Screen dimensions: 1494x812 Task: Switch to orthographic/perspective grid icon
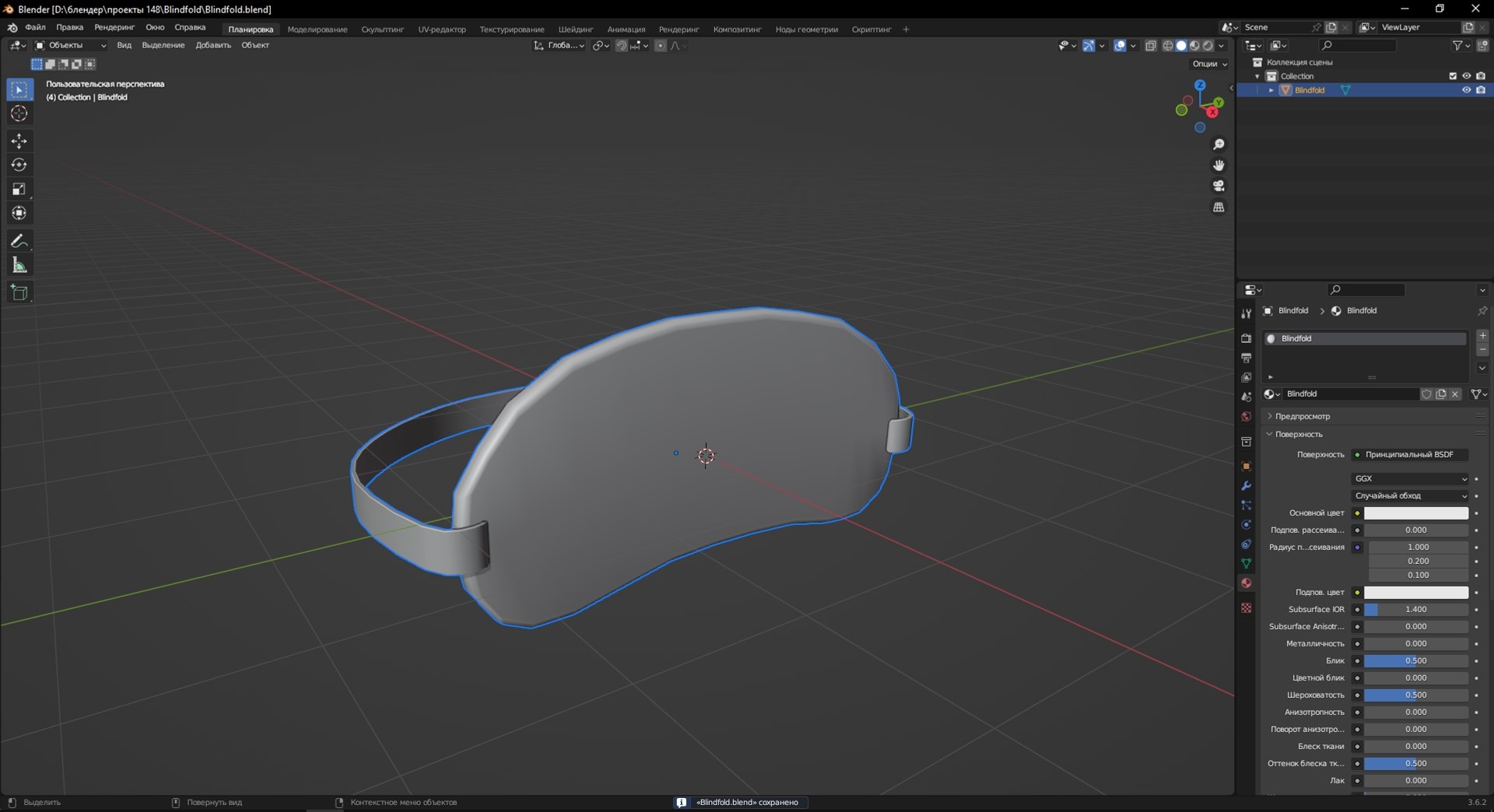click(1219, 207)
